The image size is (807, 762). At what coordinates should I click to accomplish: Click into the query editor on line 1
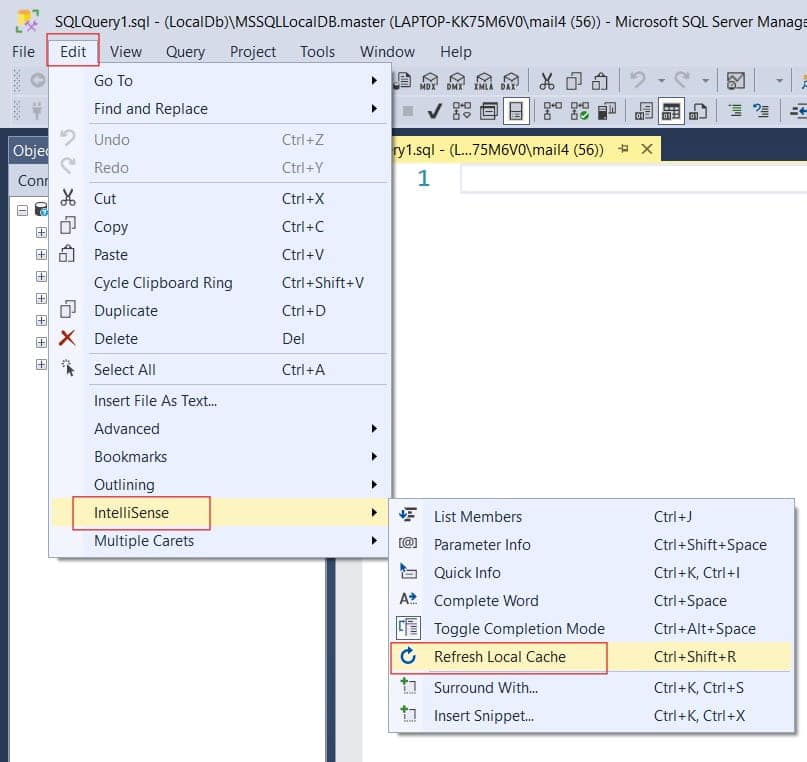[633, 179]
